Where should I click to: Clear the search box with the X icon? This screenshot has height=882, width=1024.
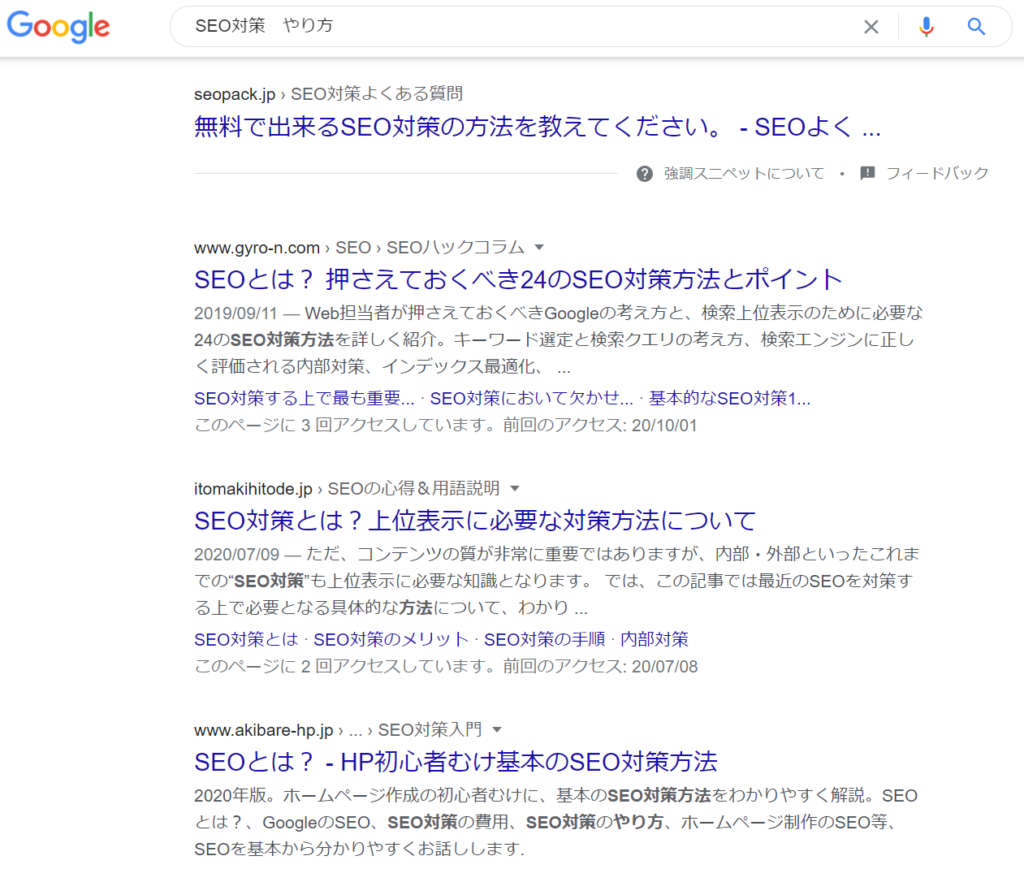point(871,27)
